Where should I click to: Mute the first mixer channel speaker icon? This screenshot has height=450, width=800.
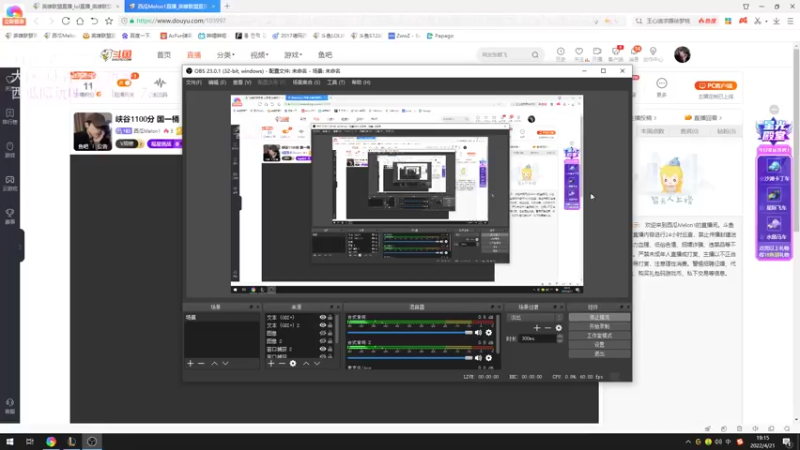click(478, 333)
